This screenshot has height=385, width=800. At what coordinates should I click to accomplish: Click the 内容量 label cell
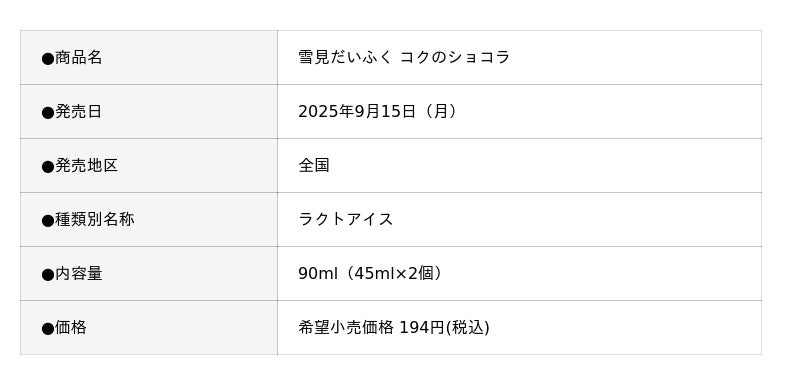click(149, 274)
